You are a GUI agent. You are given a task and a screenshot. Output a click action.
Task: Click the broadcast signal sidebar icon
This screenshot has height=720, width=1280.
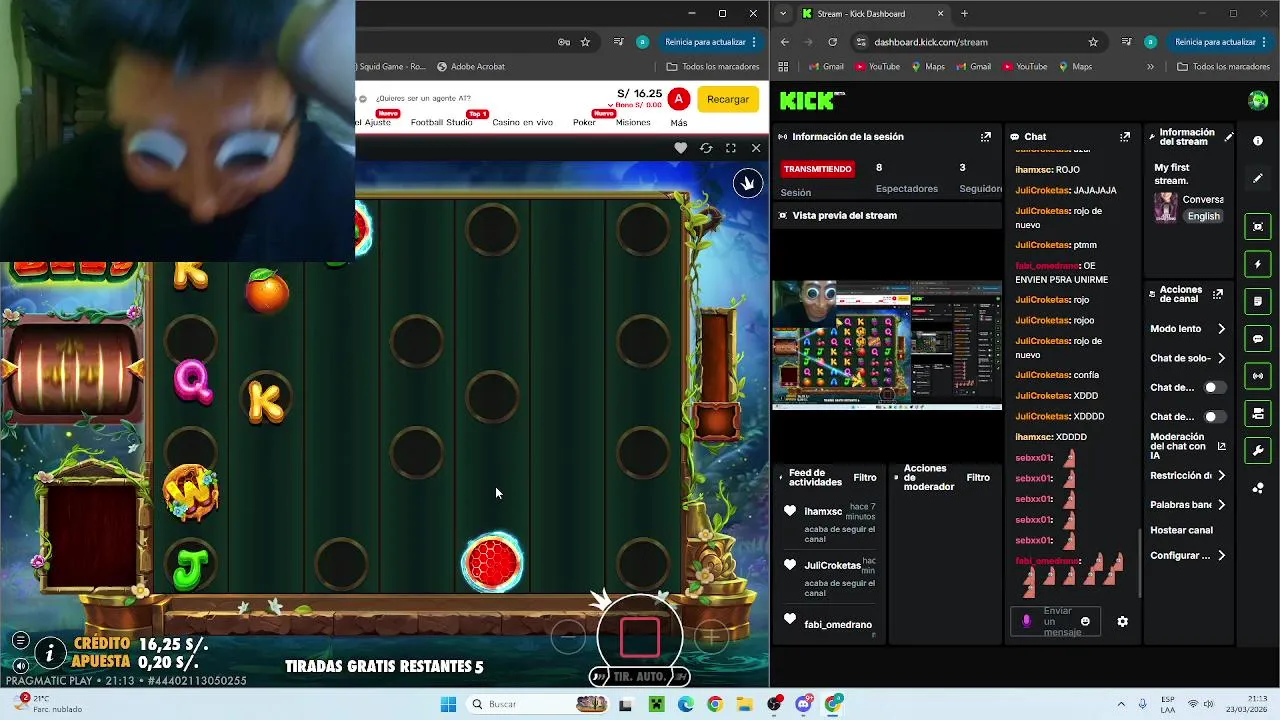tap(1258, 376)
